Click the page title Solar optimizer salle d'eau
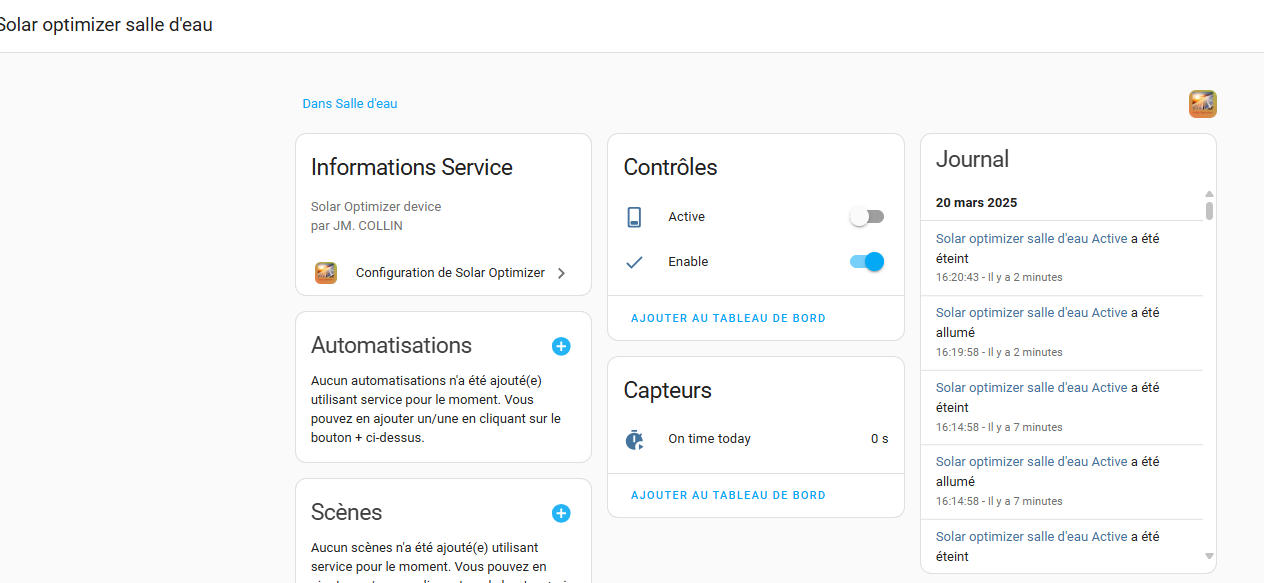This screenshot has width=1264, height=583. pyautogui.click(x=104, y=25)
